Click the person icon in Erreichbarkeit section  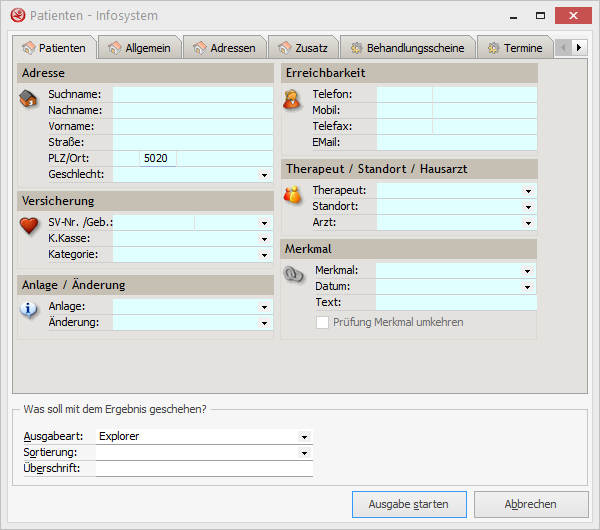292,98
